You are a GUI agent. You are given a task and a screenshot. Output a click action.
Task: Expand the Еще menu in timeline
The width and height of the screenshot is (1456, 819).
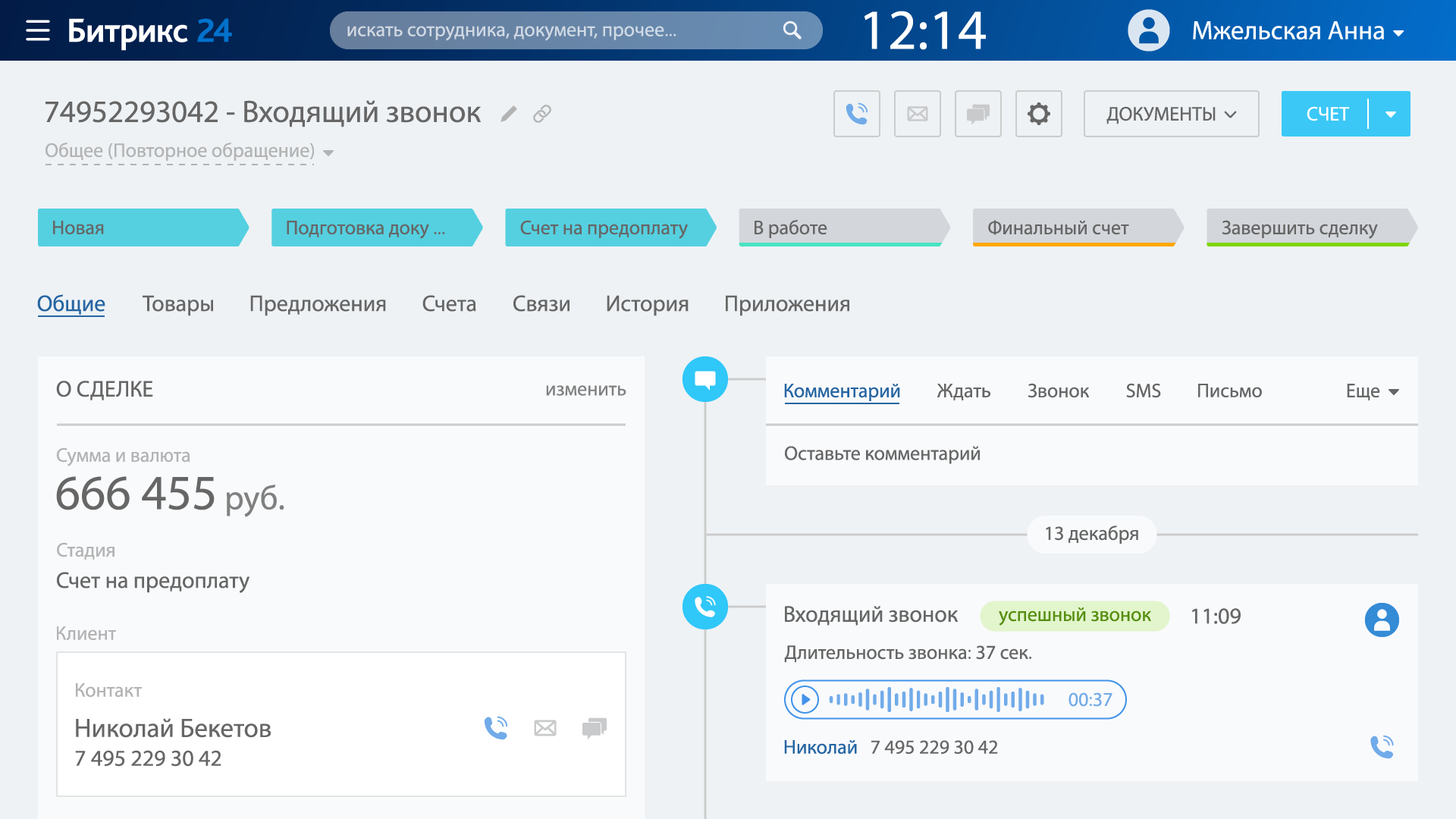(1372, 391)
